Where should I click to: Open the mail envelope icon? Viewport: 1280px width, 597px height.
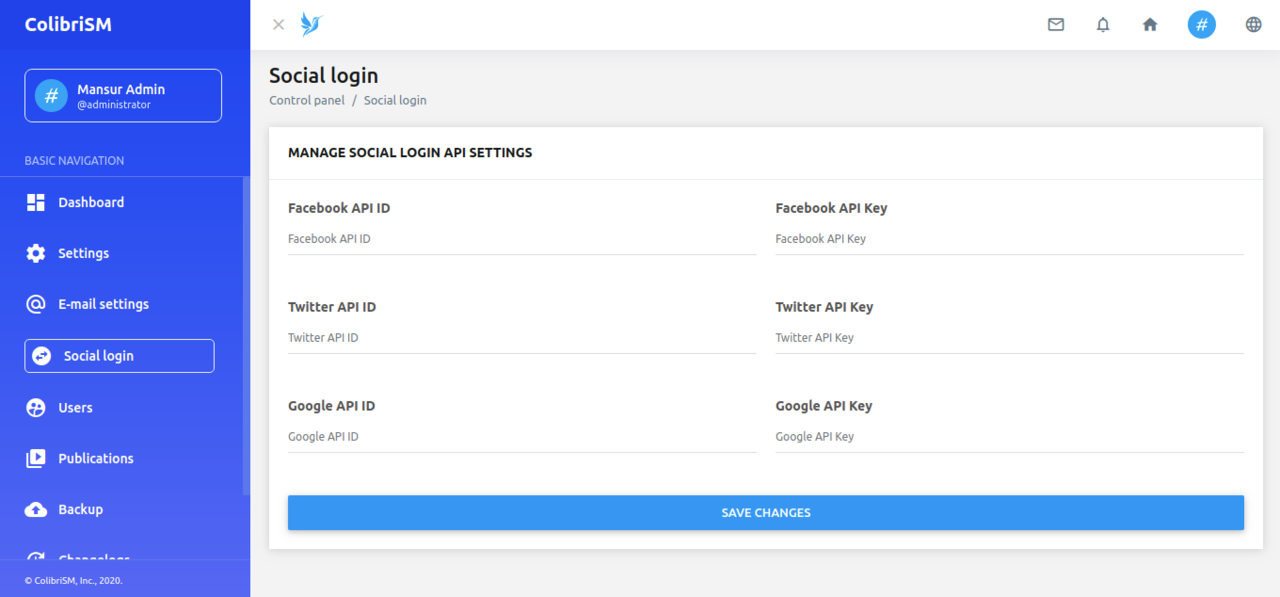(x=1056, y=25)
